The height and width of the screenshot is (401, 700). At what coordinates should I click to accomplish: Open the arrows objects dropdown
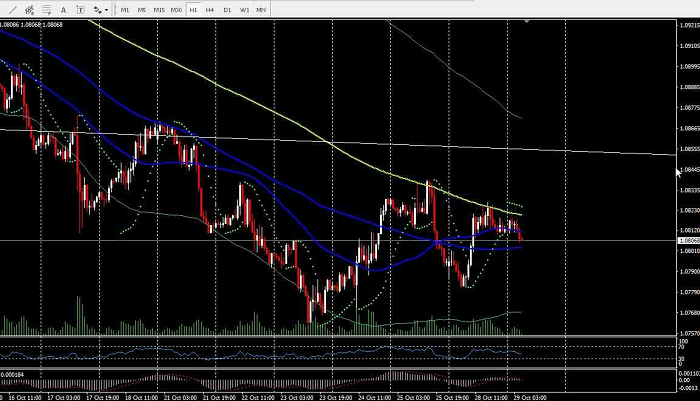(100, 9)
